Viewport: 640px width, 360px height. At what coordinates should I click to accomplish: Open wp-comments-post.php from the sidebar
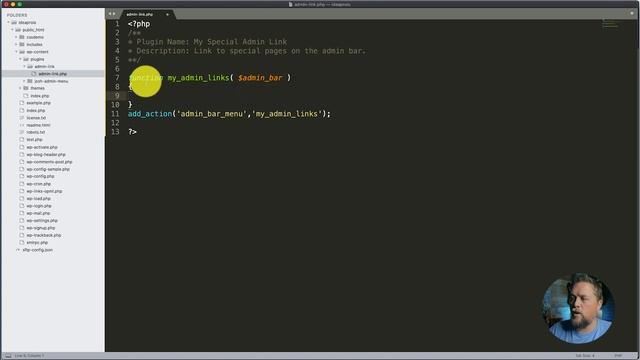coord(49,162)
